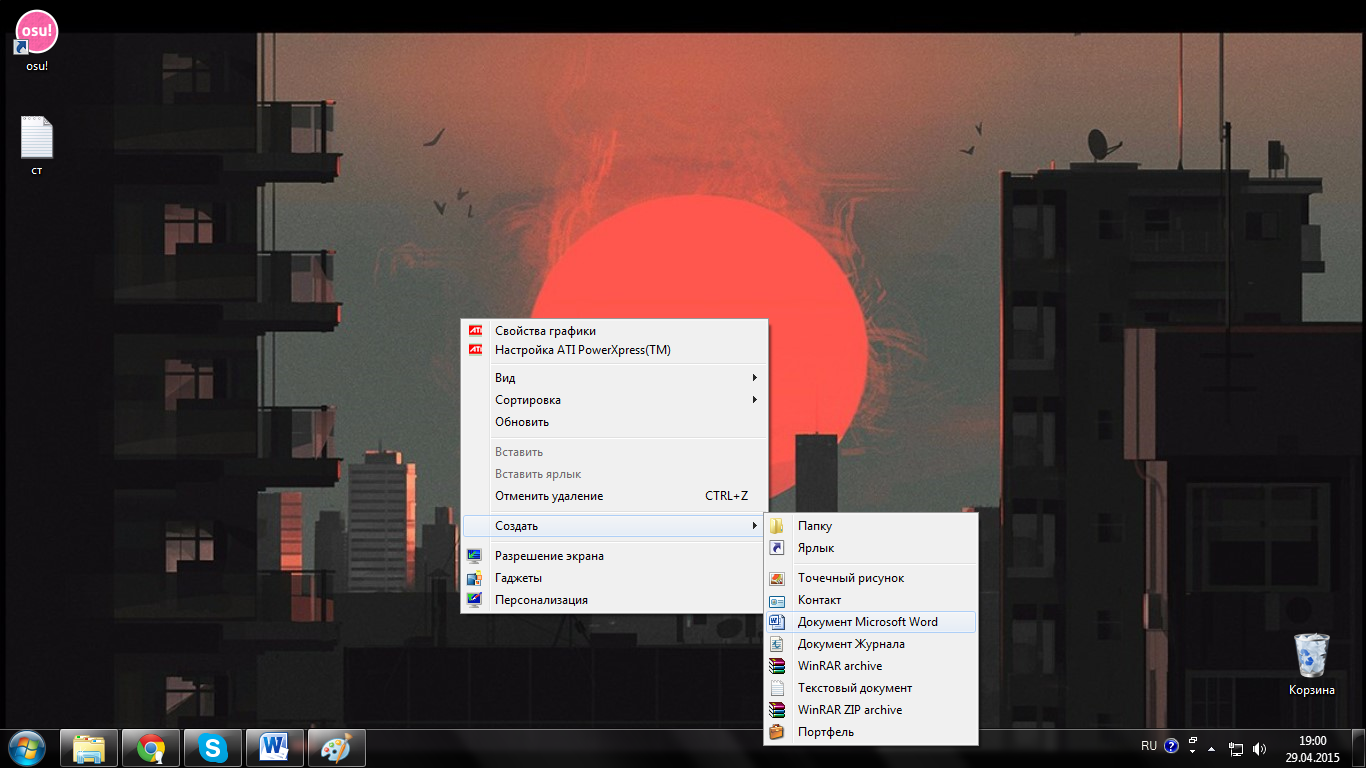This screenshot has width=1366, height=768.
Task: Click the folder icon next to Папку
Action: (x=777, y=526)
